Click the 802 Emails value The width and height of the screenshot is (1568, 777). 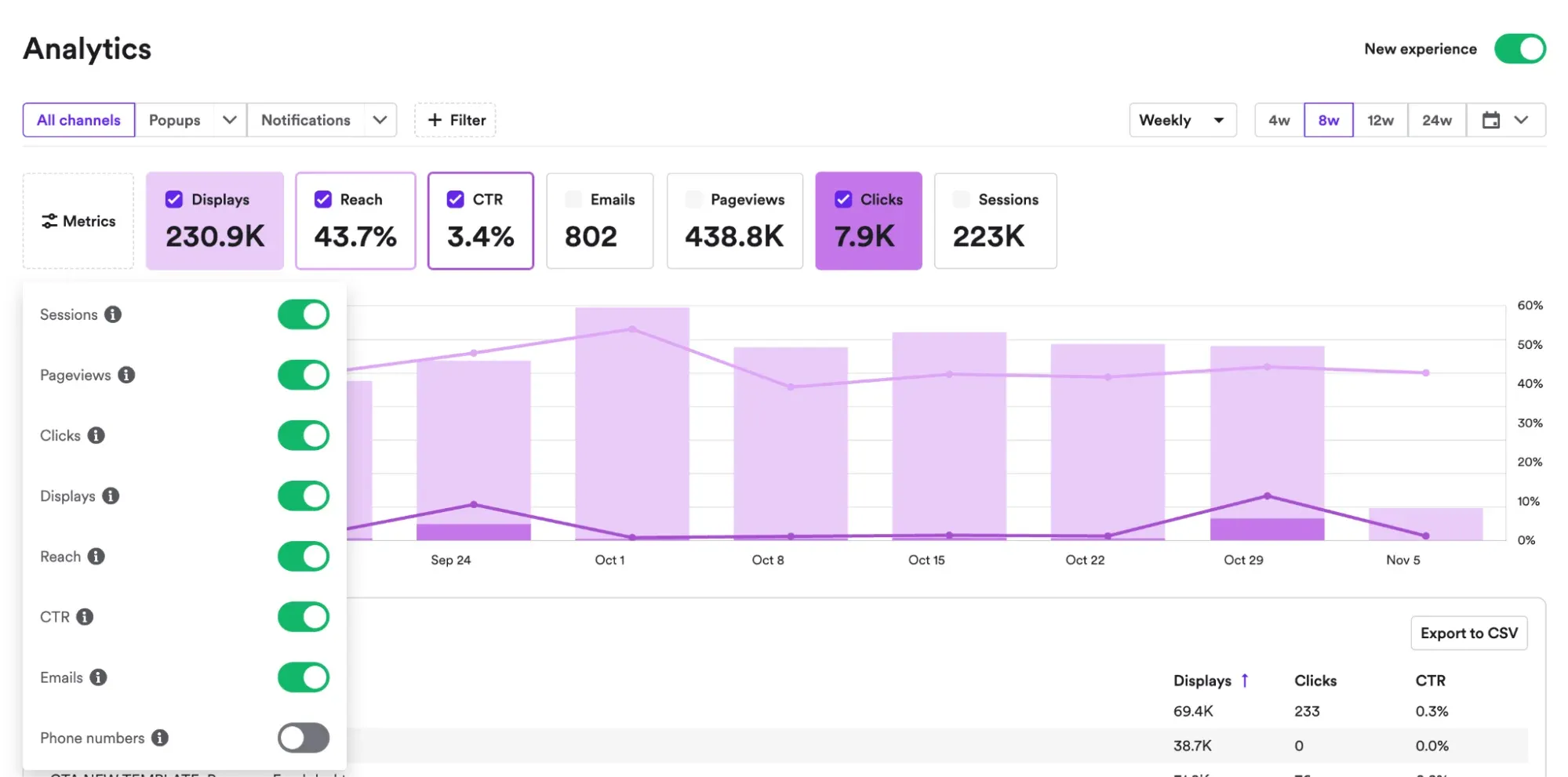click(591, 236)
